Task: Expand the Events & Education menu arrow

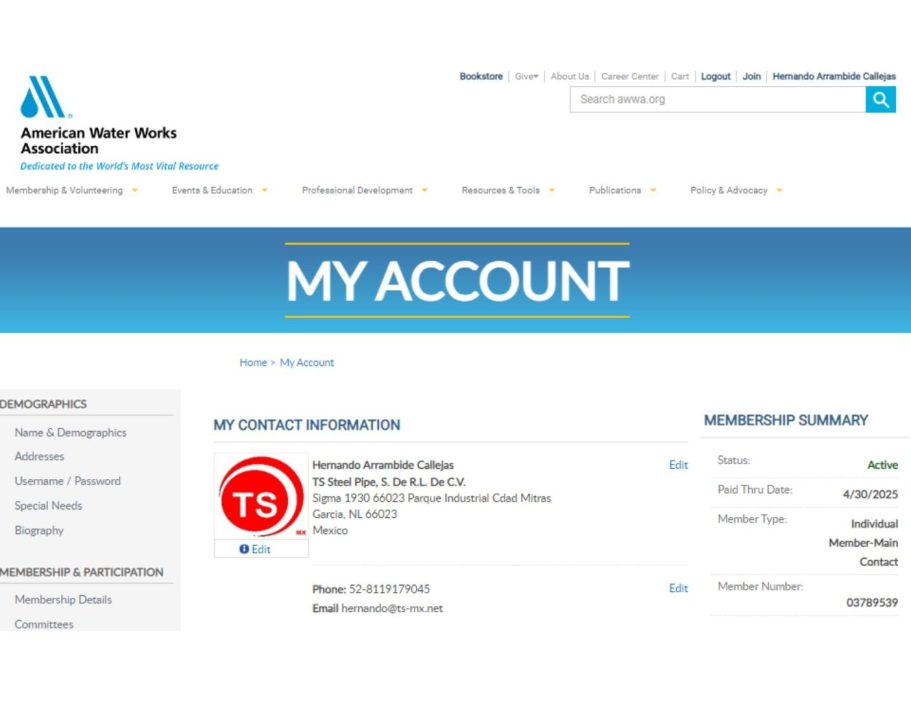Action: [264, 190]
